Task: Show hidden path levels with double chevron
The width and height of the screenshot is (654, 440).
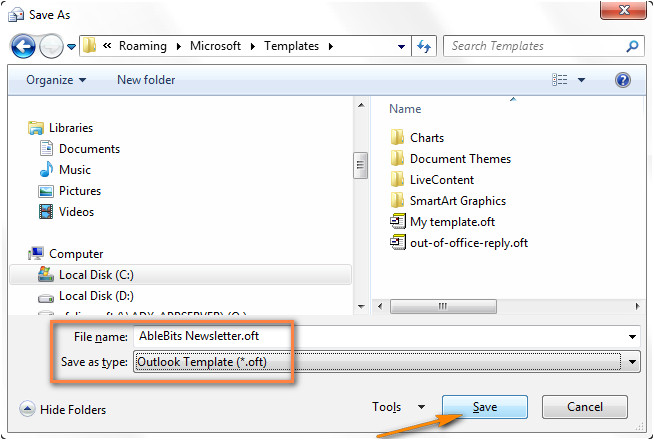Action: point(107,46)
